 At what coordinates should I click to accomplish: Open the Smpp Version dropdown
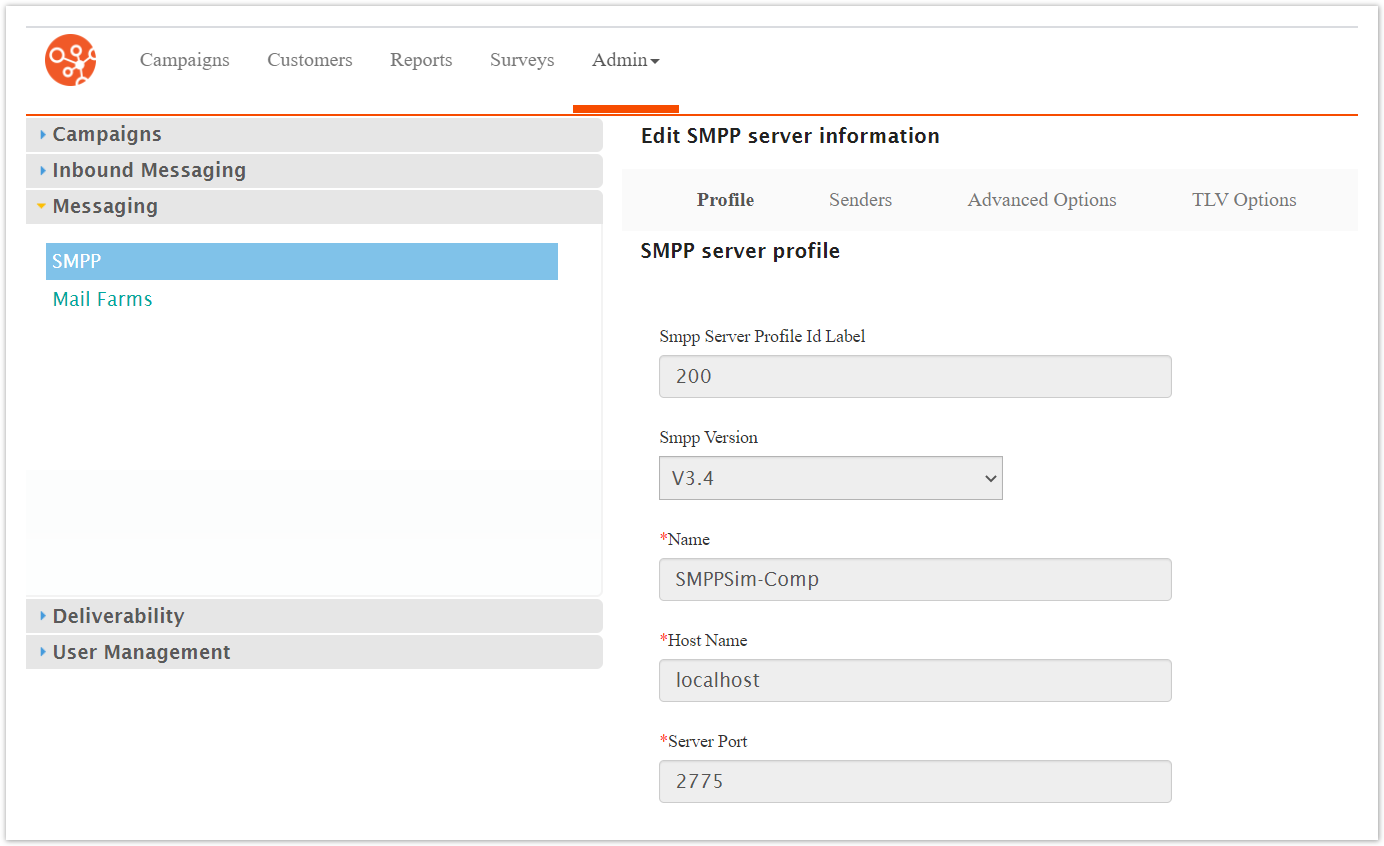(x=830, y=478)
